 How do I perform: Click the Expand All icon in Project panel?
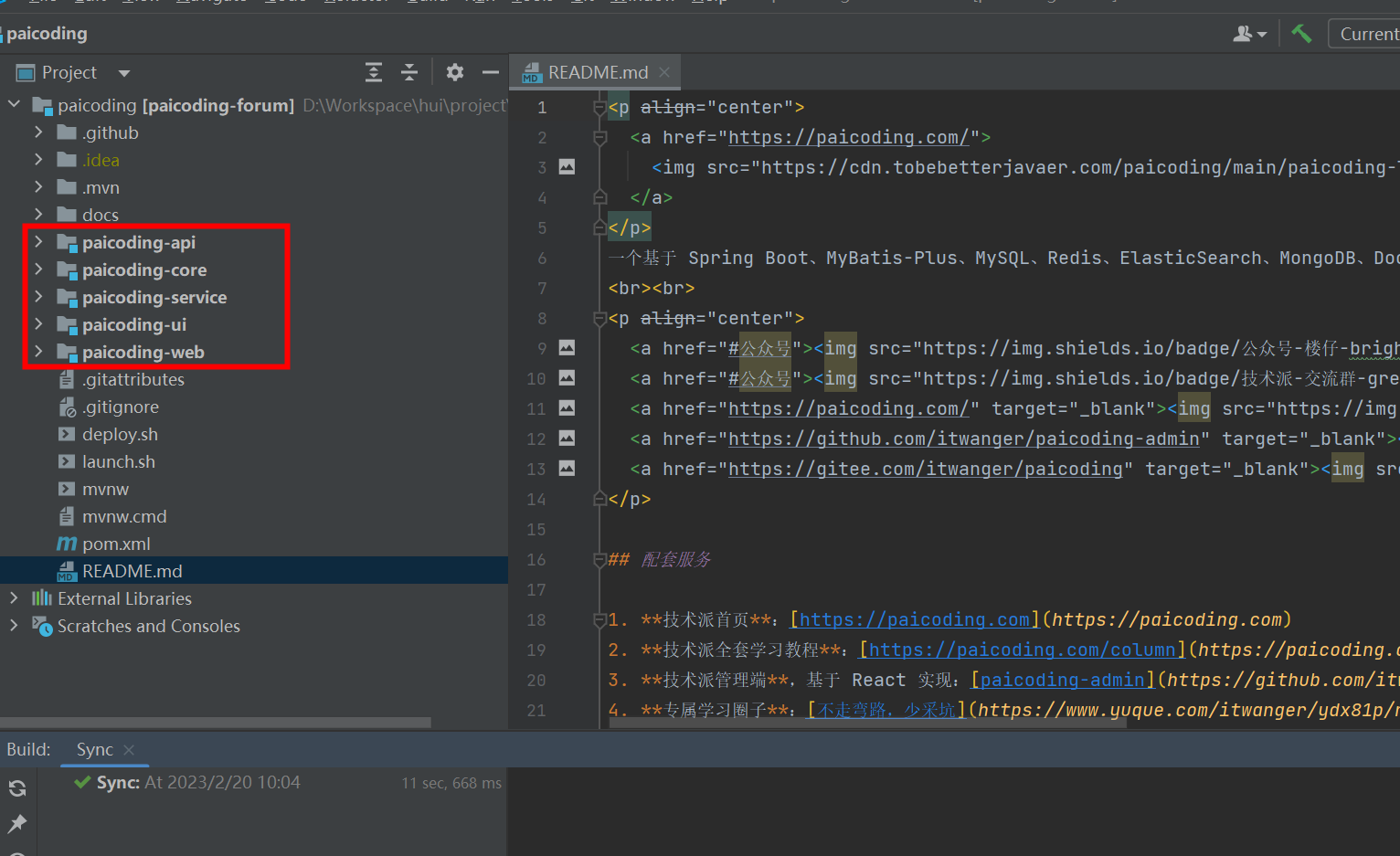pos(373,72)
